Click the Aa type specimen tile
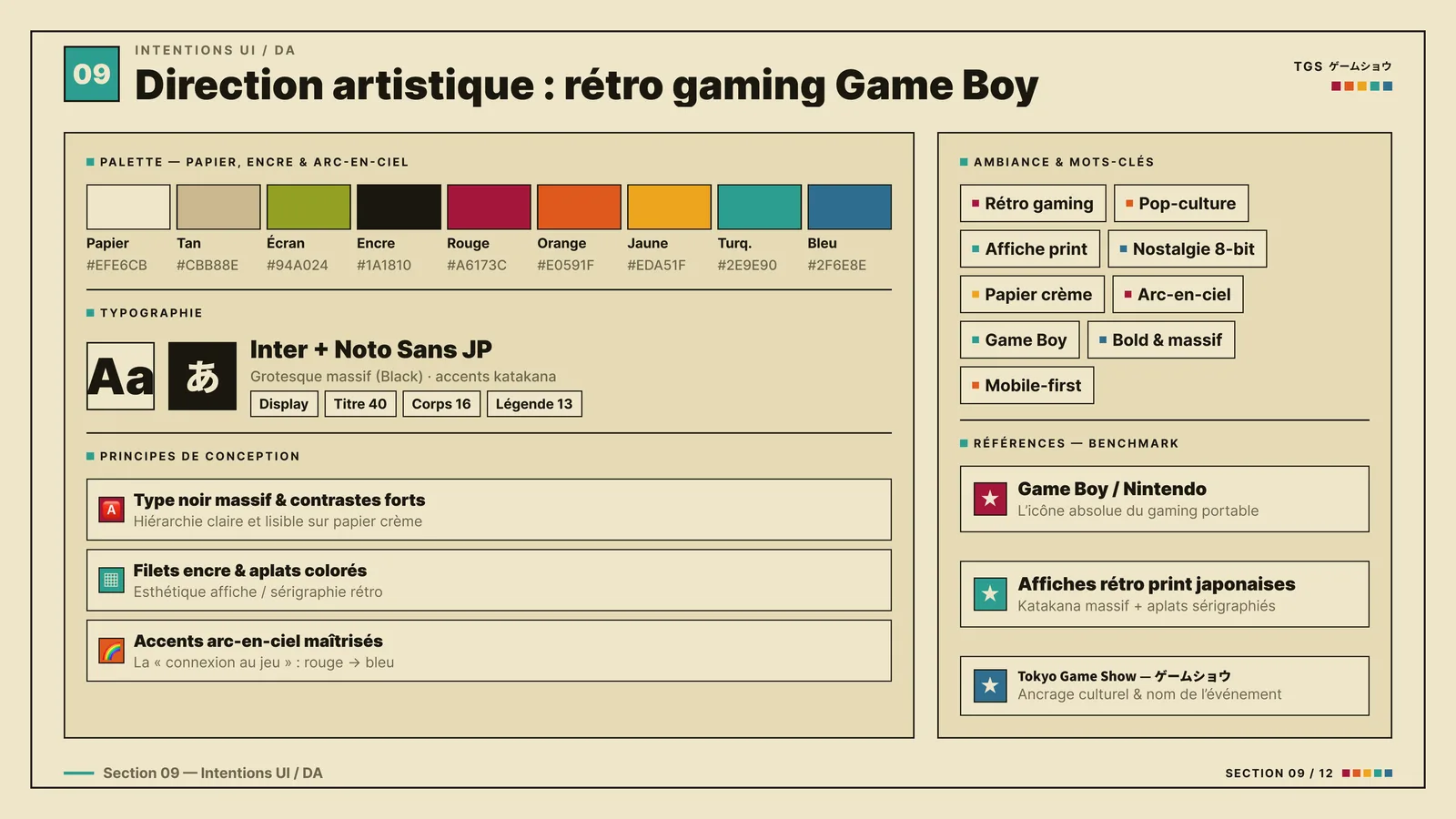The height and width of the screenshot is (819, 1456). coord(120,376)
